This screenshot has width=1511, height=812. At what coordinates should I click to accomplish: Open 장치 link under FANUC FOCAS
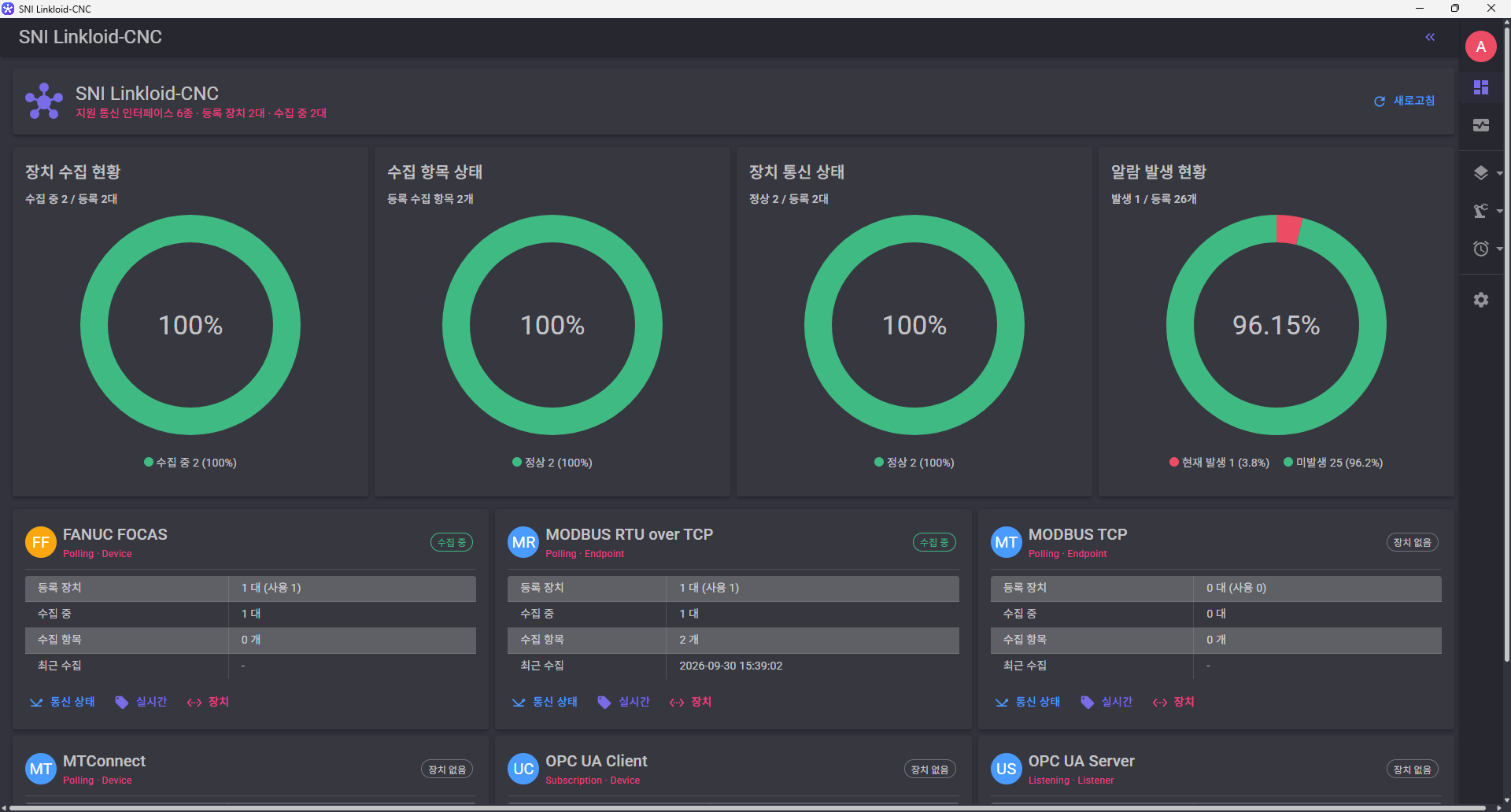(209, 702)
